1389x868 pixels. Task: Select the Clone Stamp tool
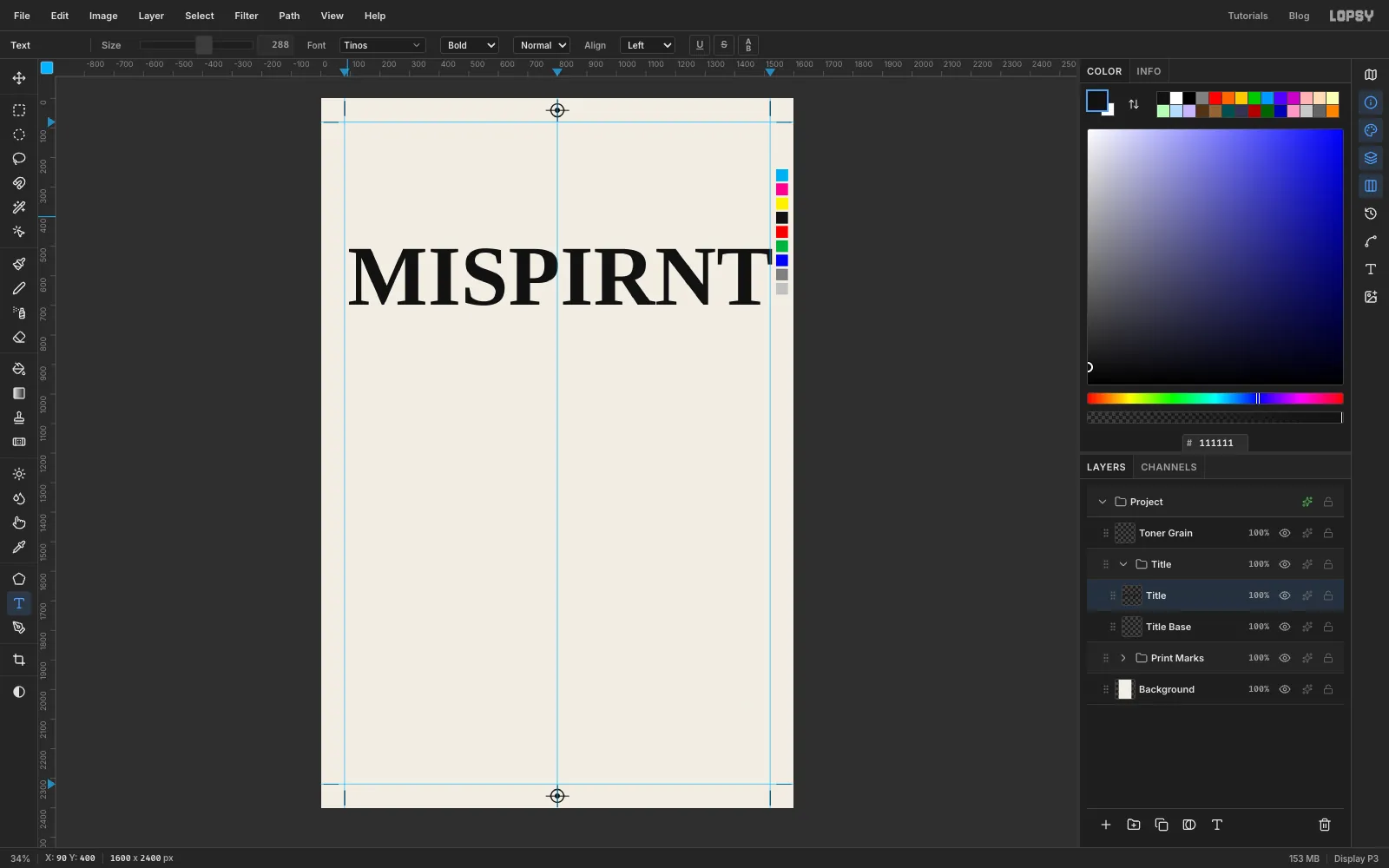19,418
